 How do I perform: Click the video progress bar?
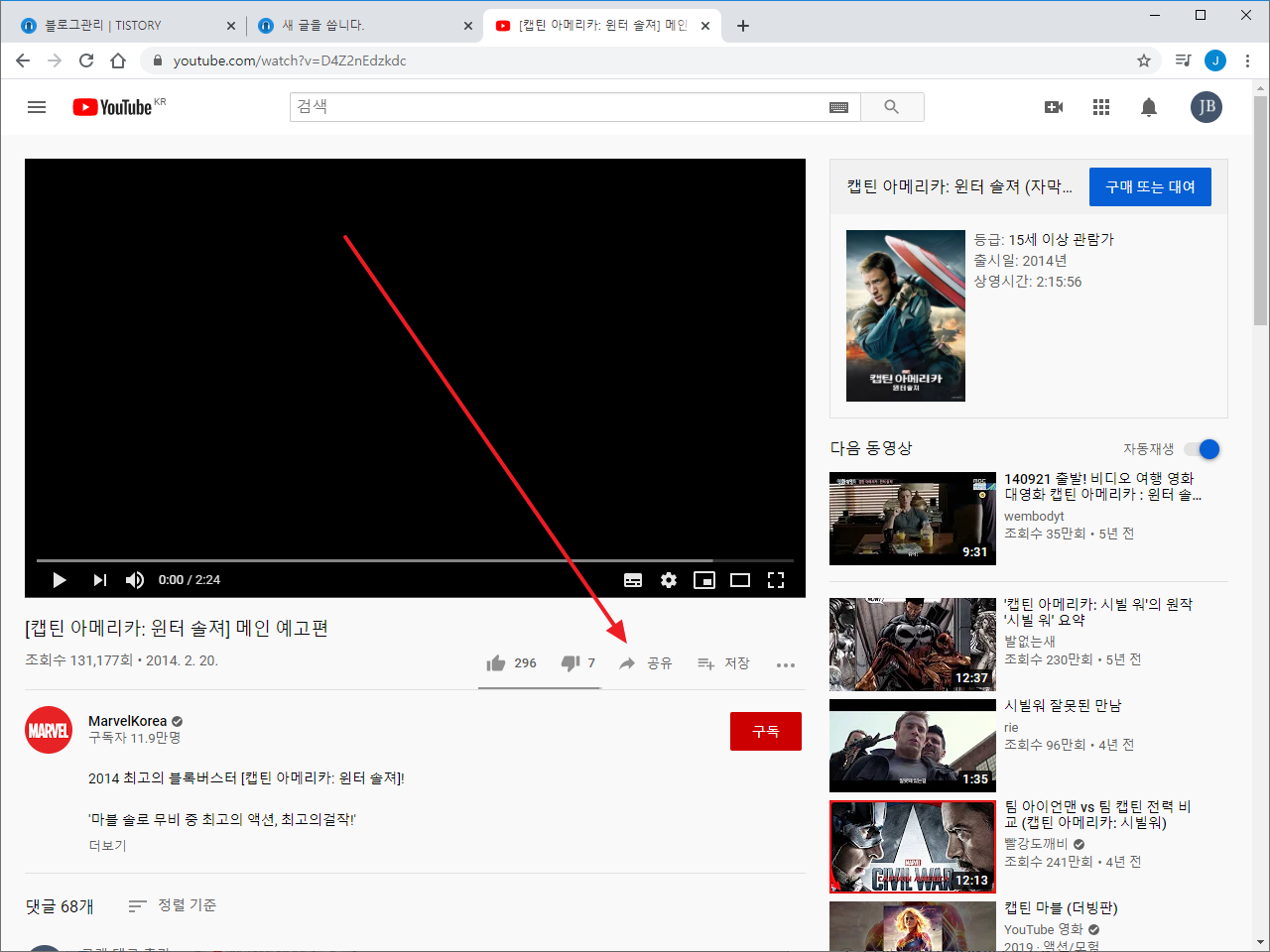tap(415, 560)
